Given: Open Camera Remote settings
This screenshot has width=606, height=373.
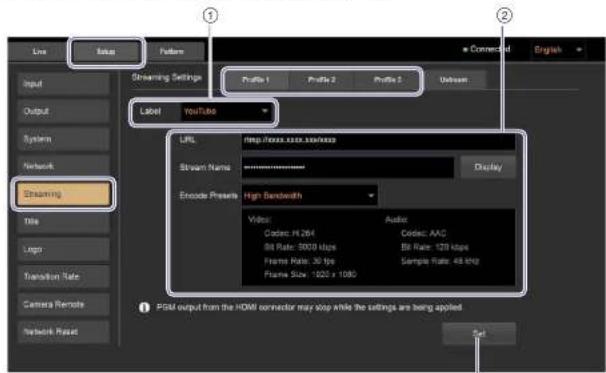Looking at the screenshot, I should [x=63, y=305].
